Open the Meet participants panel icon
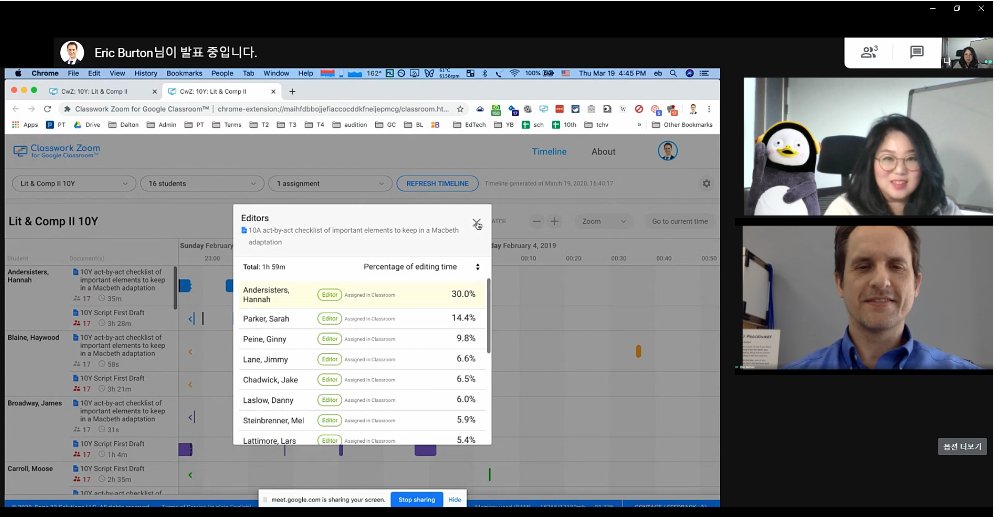 coord(869,52)
